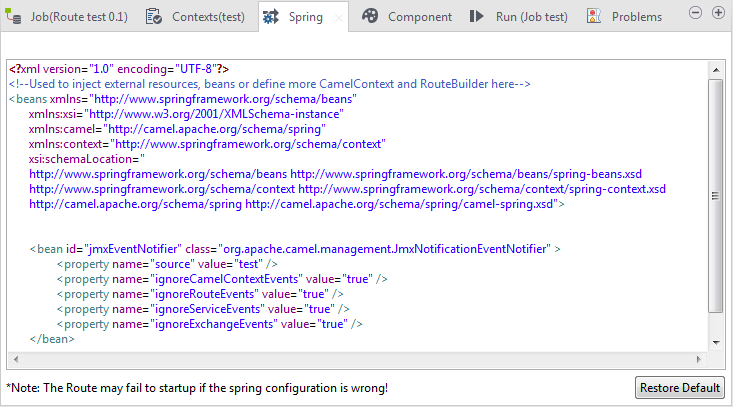The height and width of the screenshot is (407, 733).
Task: Click the Run (Job test) play icon
Action: [x=477, y=16]
